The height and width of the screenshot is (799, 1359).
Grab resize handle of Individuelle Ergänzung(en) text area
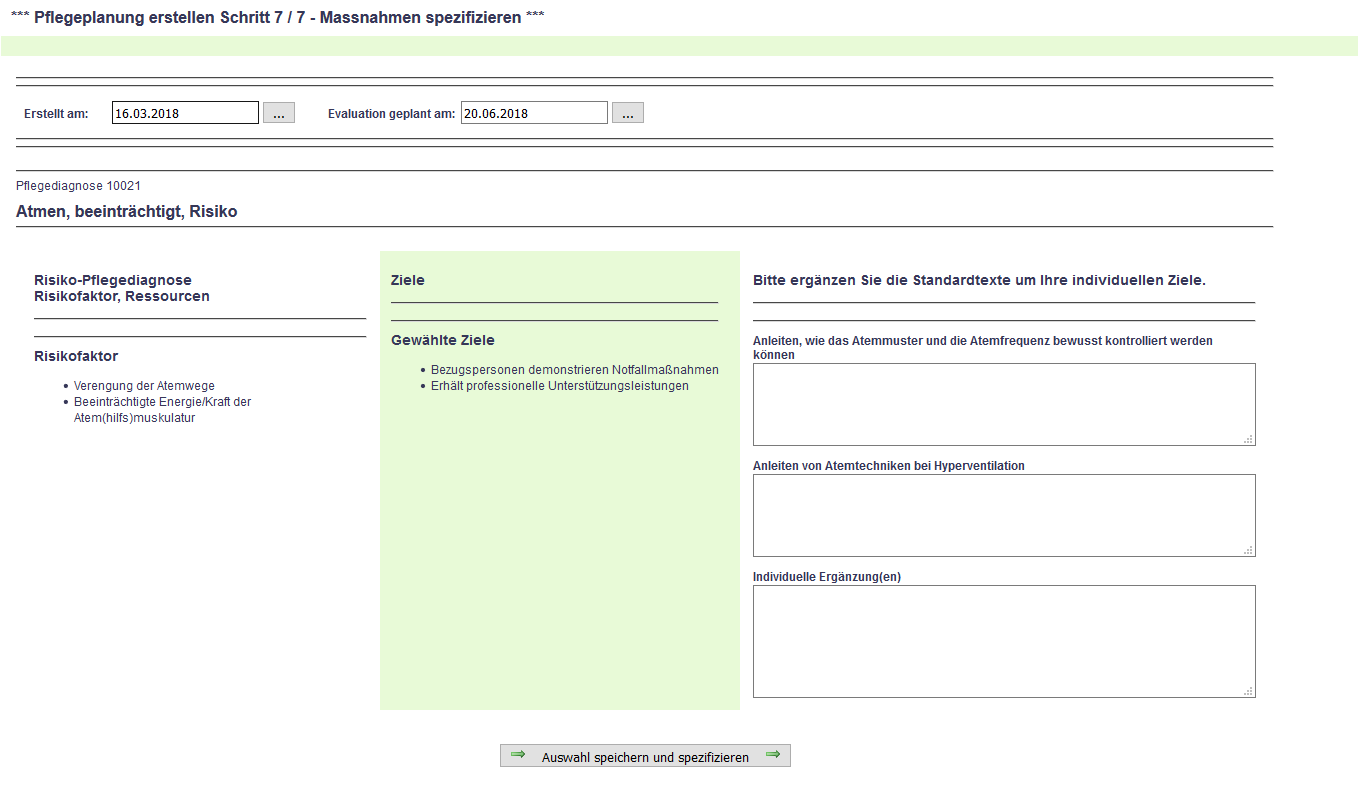pyautogui.click(x=1248, y=691)
